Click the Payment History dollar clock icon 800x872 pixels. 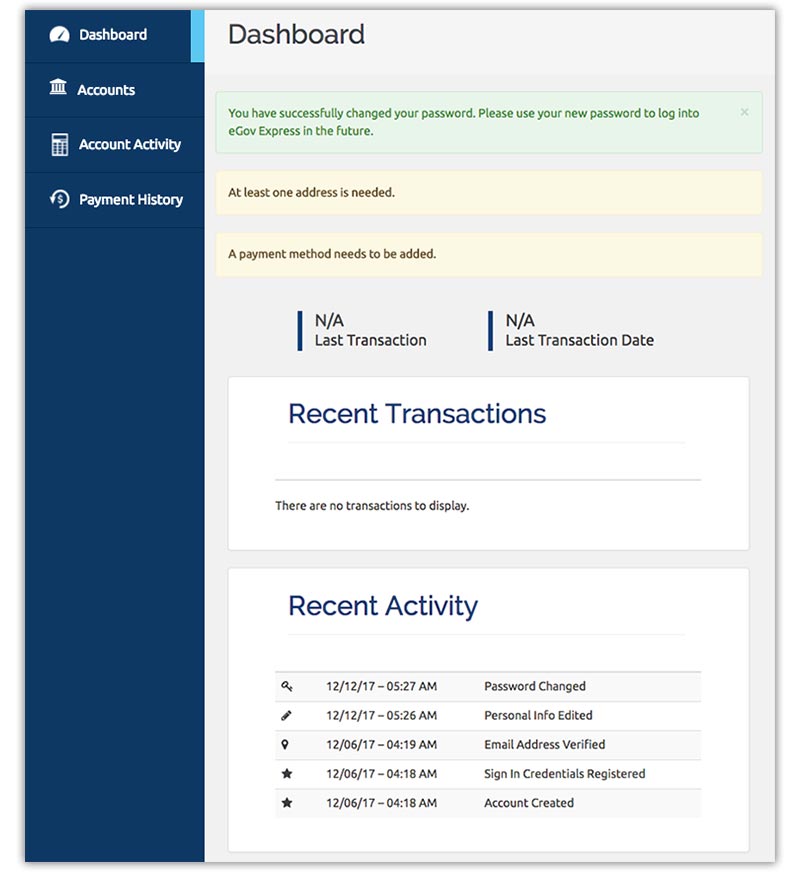[x=59, y=199]
